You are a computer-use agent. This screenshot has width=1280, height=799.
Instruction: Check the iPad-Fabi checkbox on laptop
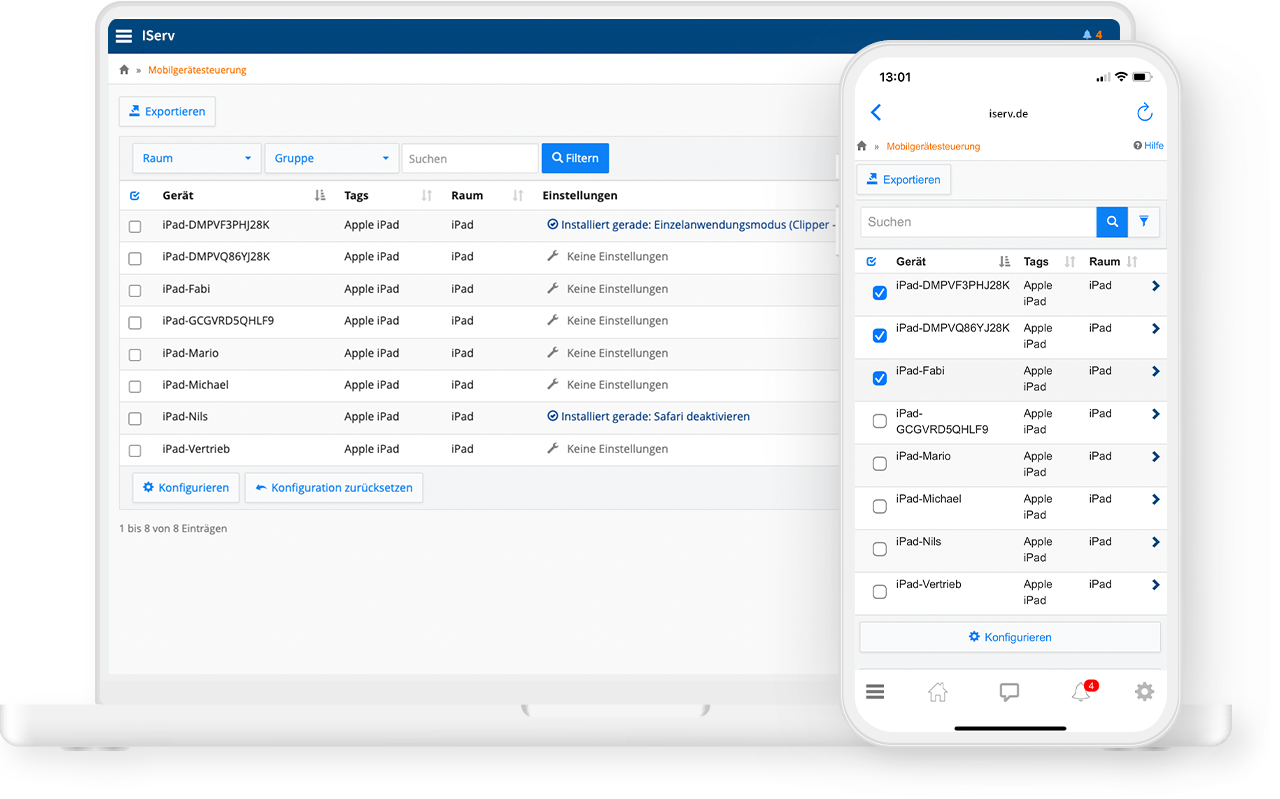point(135,291)
